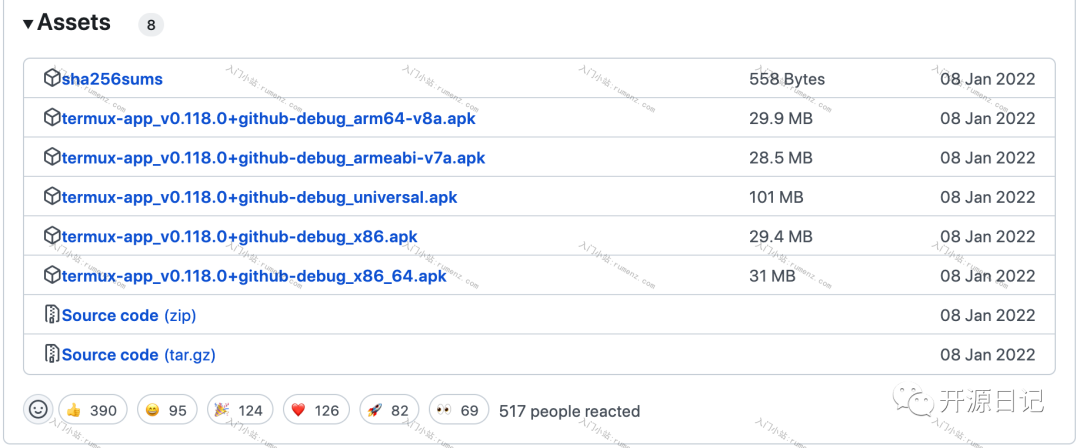
Task: Click the Assets count badge showing 8
Action: (151, 26)
